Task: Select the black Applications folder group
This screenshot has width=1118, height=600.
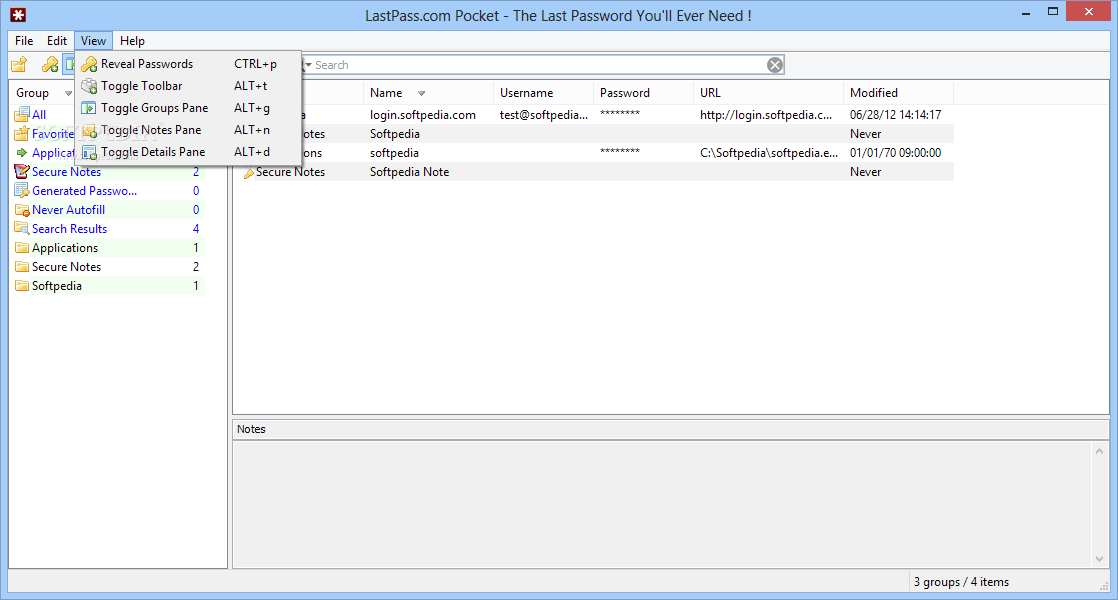Action: [65, 248]
